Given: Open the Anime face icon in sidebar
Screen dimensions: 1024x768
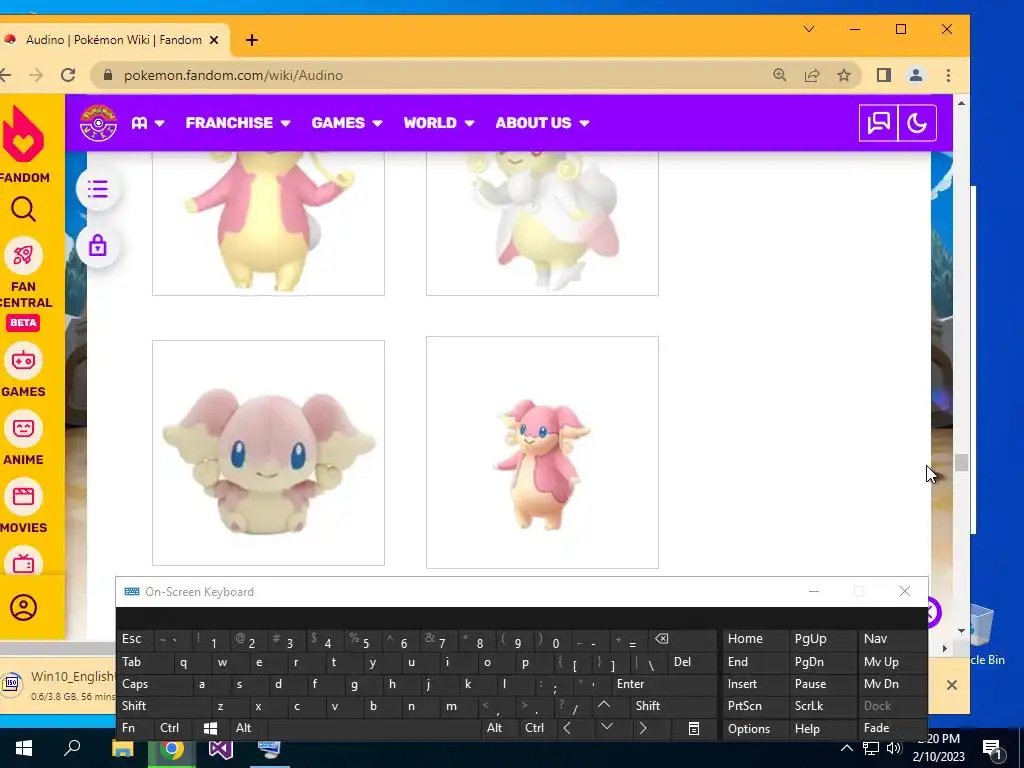Looking at the screenshot, I should click(x=23, y=428).
